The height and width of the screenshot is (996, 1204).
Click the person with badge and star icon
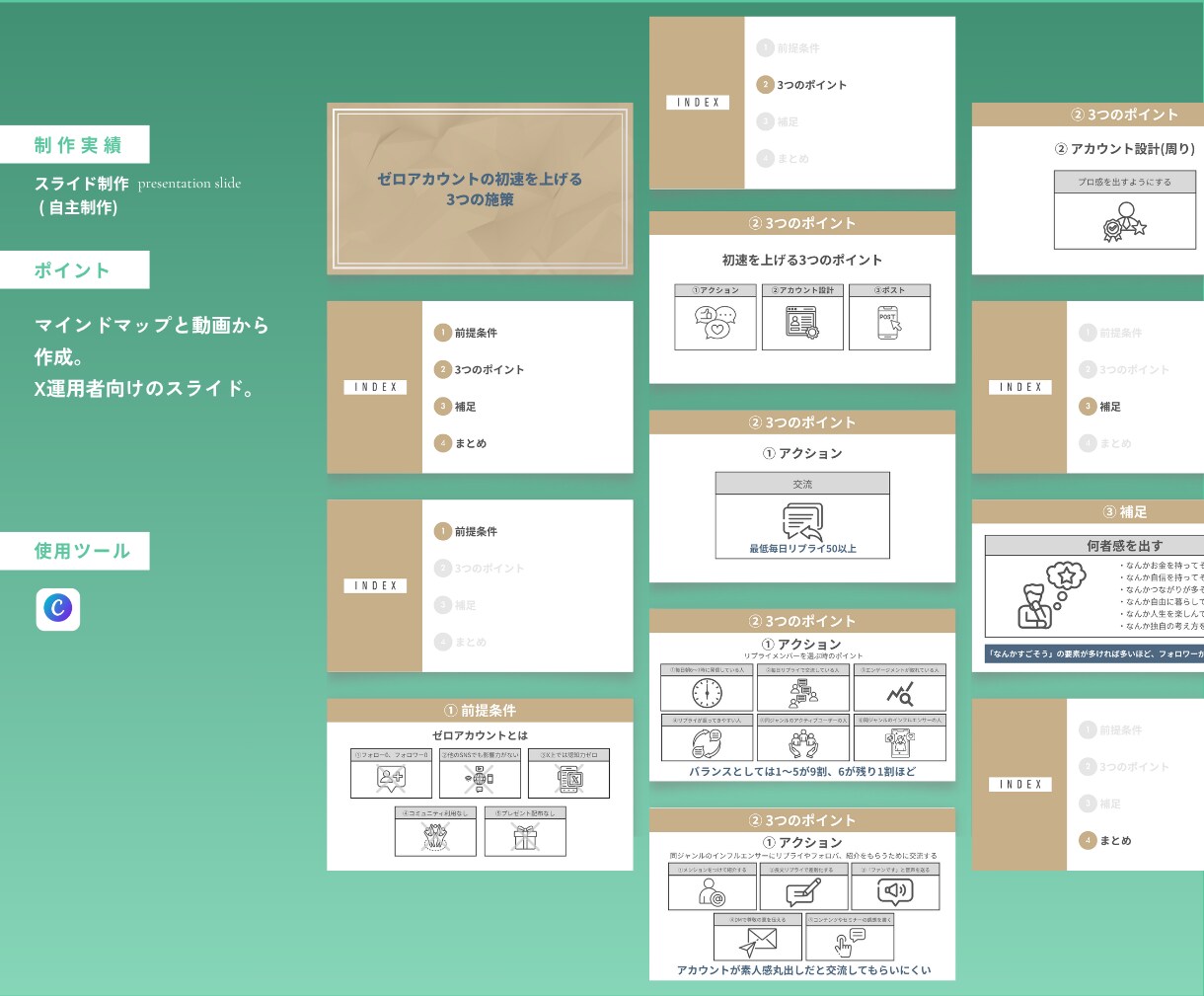pyautogui.click(x=1124, y=223)
